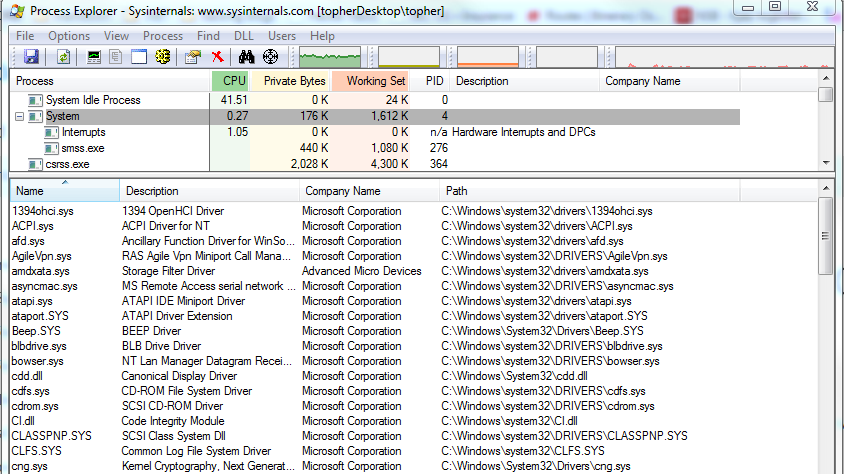
Task: Toggle the process tree view icon
Action: 115,56
